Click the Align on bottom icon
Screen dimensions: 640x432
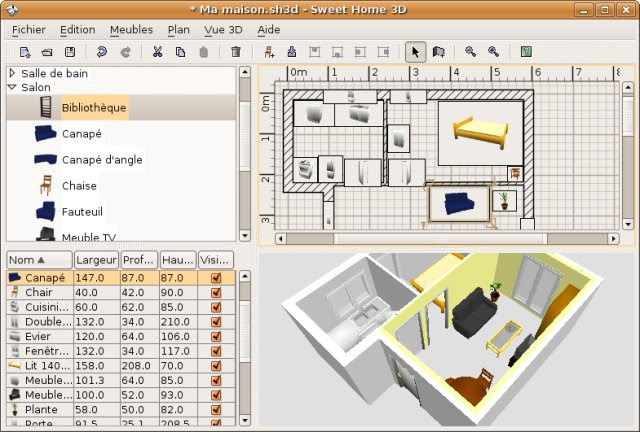click(337, 52)
